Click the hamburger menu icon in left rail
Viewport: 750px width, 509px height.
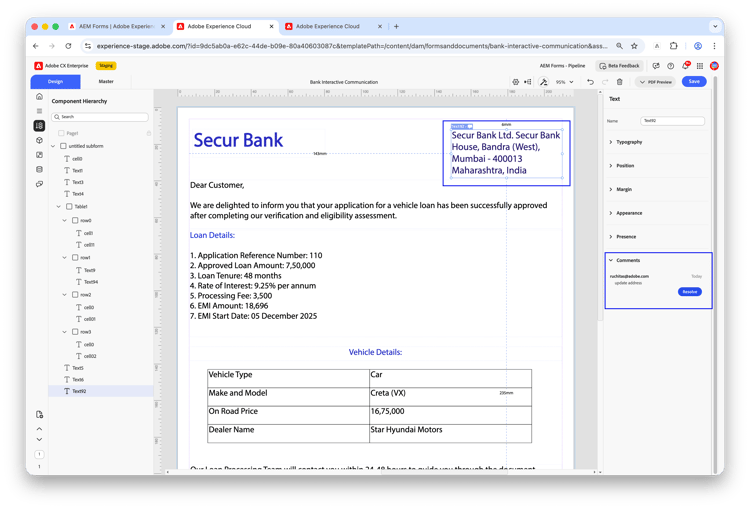pyautogui.click(x=39, y=111)
